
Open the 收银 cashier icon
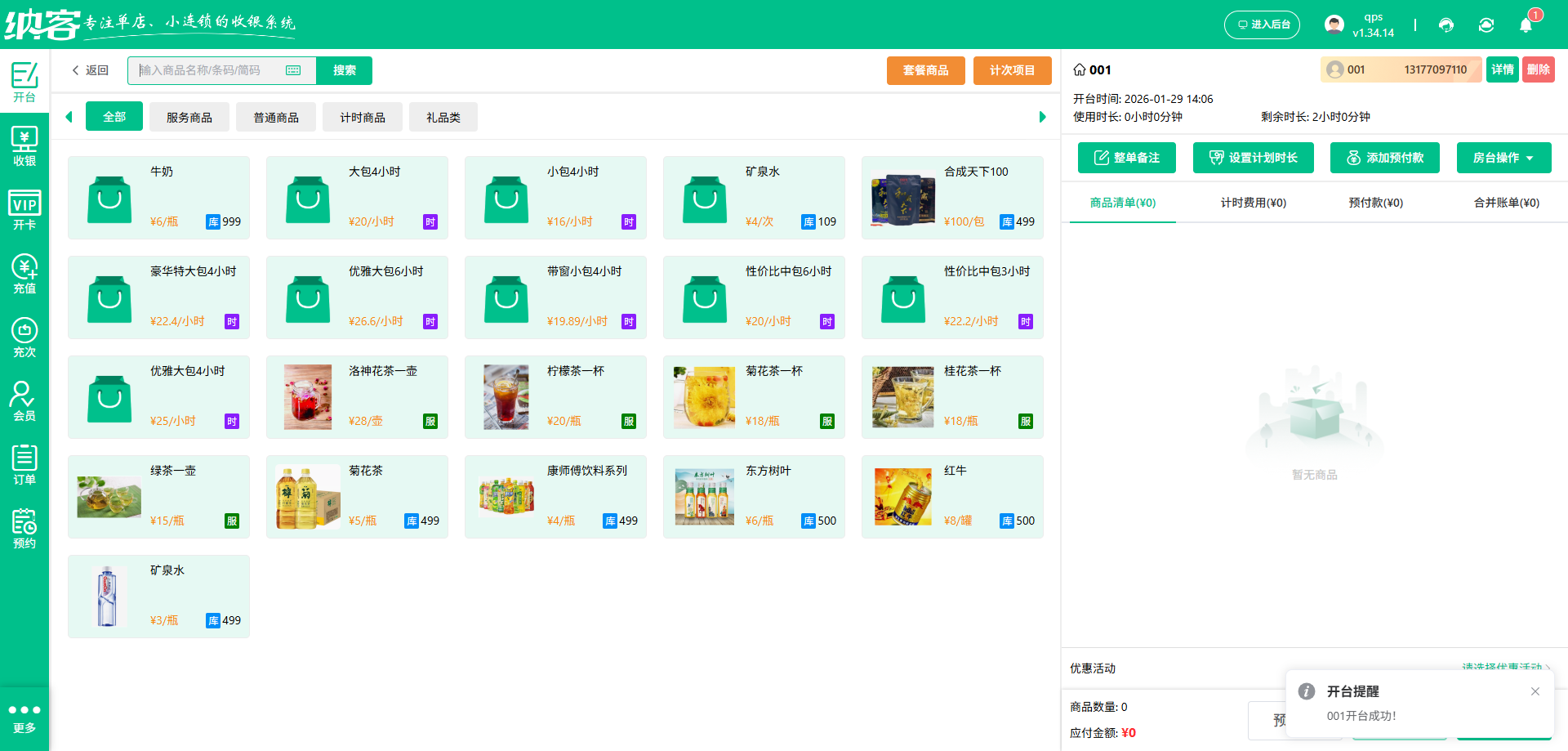click(x=24, y=145)
